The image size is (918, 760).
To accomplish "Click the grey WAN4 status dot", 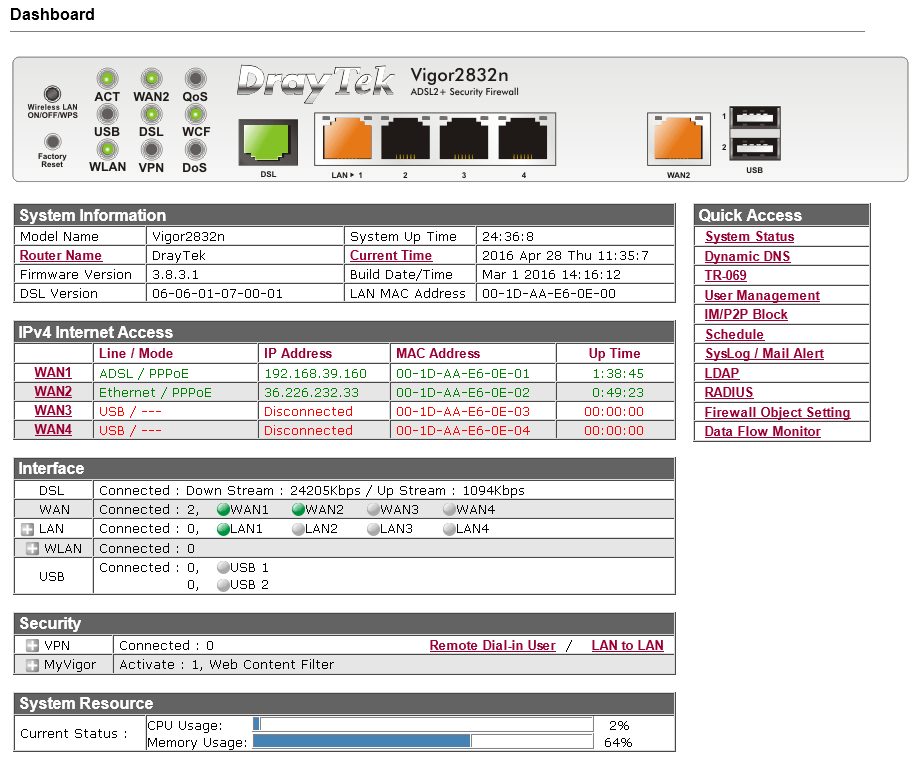I will pyautogui.click(x=449, y=509).
